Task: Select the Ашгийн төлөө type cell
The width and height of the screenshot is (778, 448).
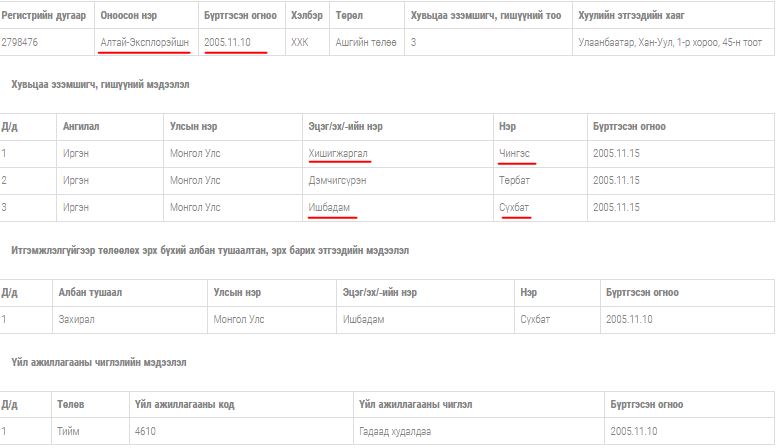Action: pyautogui.click(x=366, y=43)
